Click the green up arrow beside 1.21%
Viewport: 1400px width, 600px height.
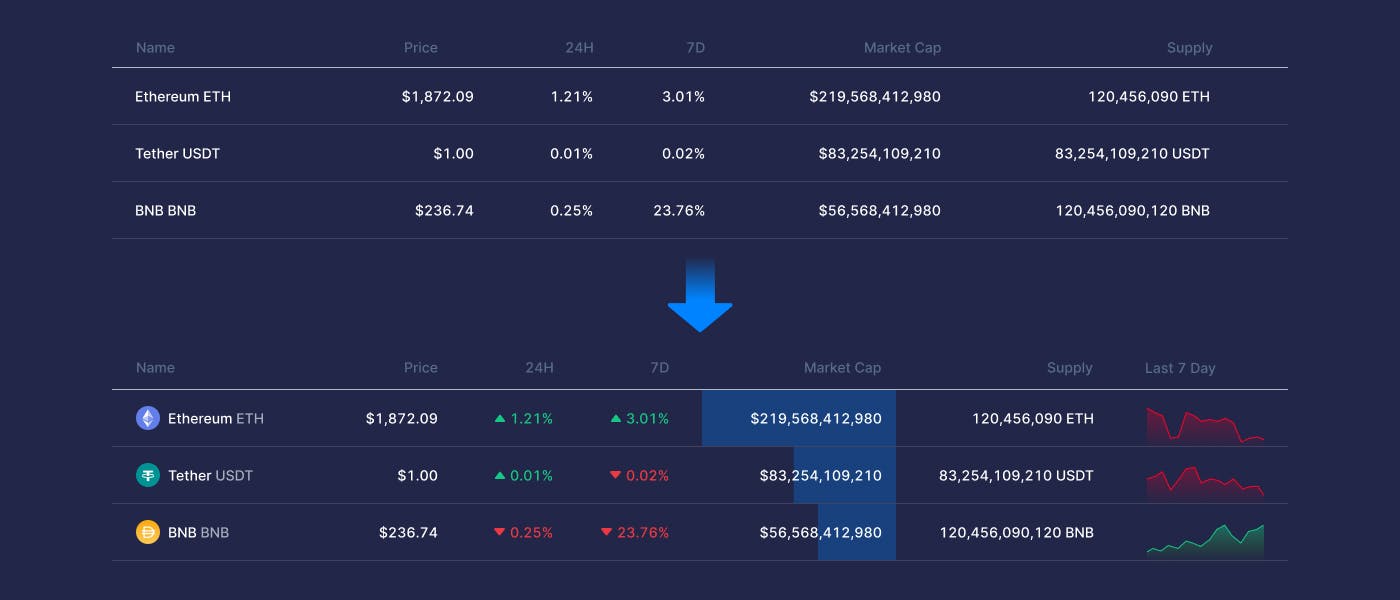click(x=500, y=419)
